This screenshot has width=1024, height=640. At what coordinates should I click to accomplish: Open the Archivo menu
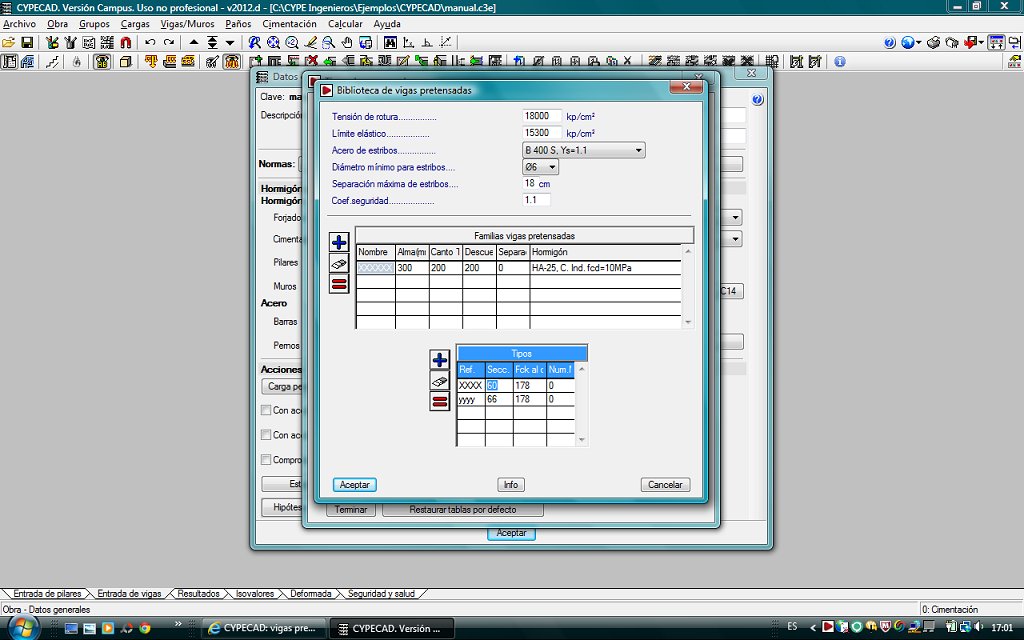pos(20,24)
